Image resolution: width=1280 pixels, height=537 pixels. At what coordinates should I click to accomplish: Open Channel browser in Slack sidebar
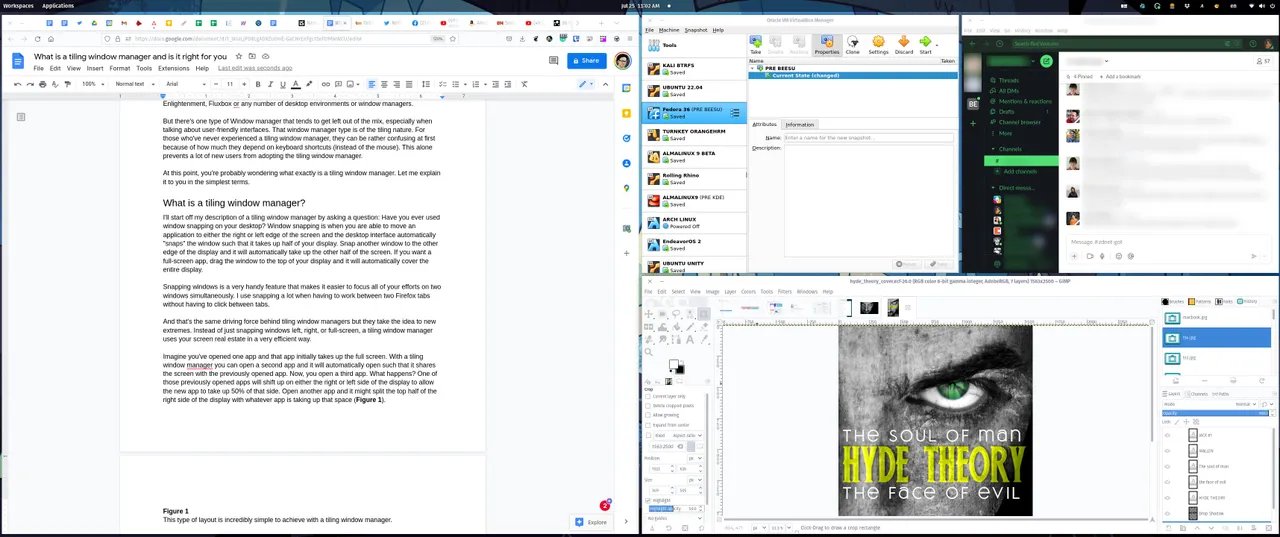pyautogui.click(x=1020, y=122)
